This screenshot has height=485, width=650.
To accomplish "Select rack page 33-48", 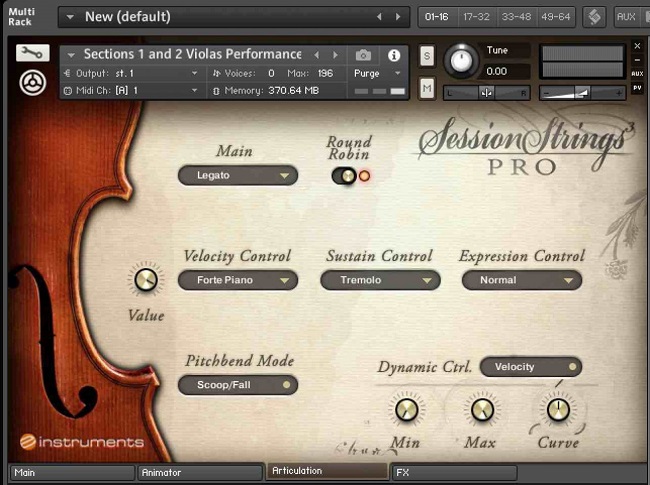I will [516, 17].
